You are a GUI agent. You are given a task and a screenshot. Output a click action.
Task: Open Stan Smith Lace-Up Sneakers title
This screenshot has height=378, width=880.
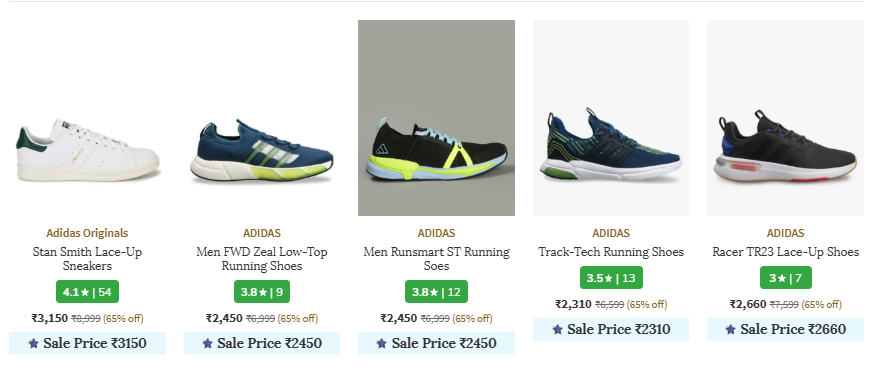[88, 259]
